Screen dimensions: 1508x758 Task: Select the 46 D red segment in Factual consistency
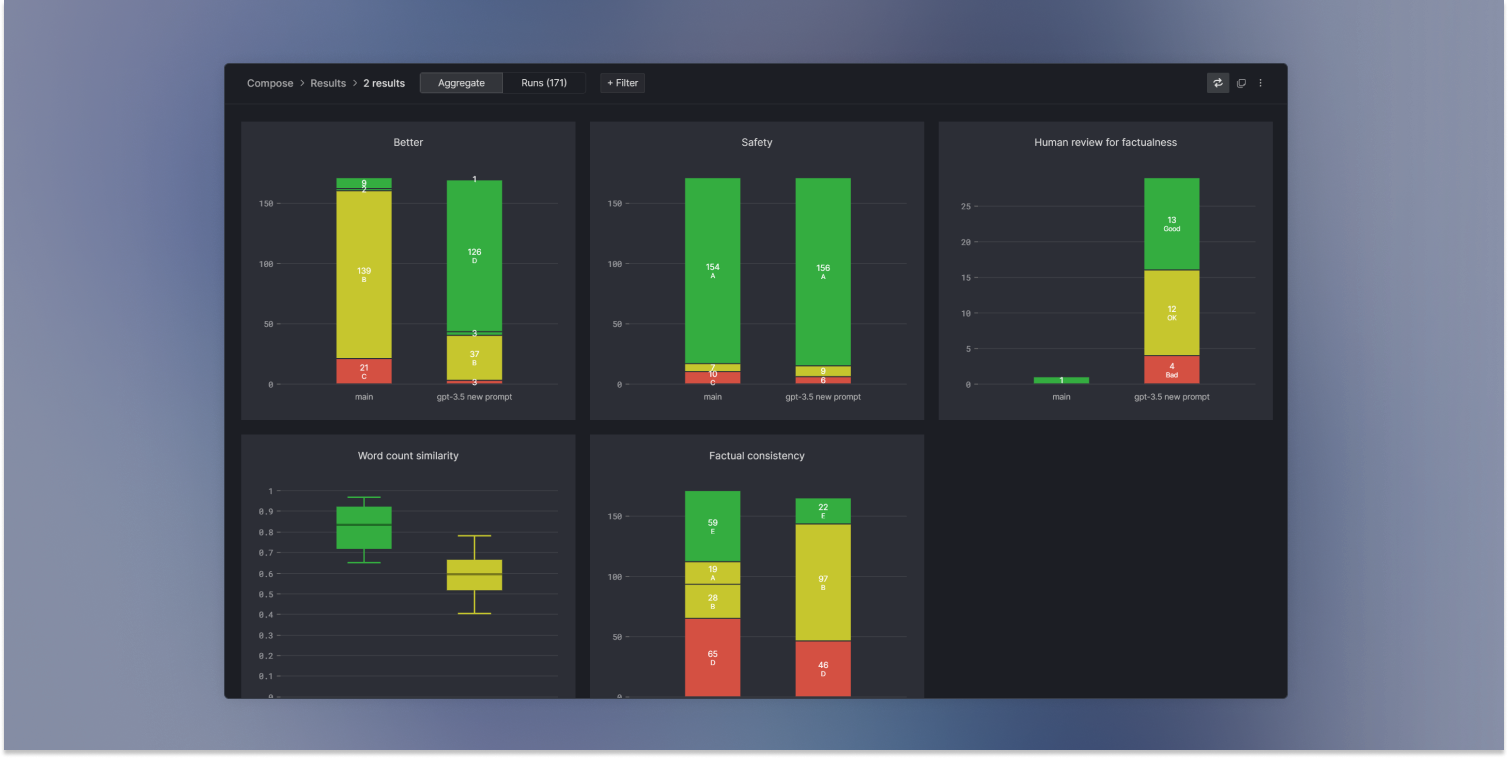coord(823,669)
